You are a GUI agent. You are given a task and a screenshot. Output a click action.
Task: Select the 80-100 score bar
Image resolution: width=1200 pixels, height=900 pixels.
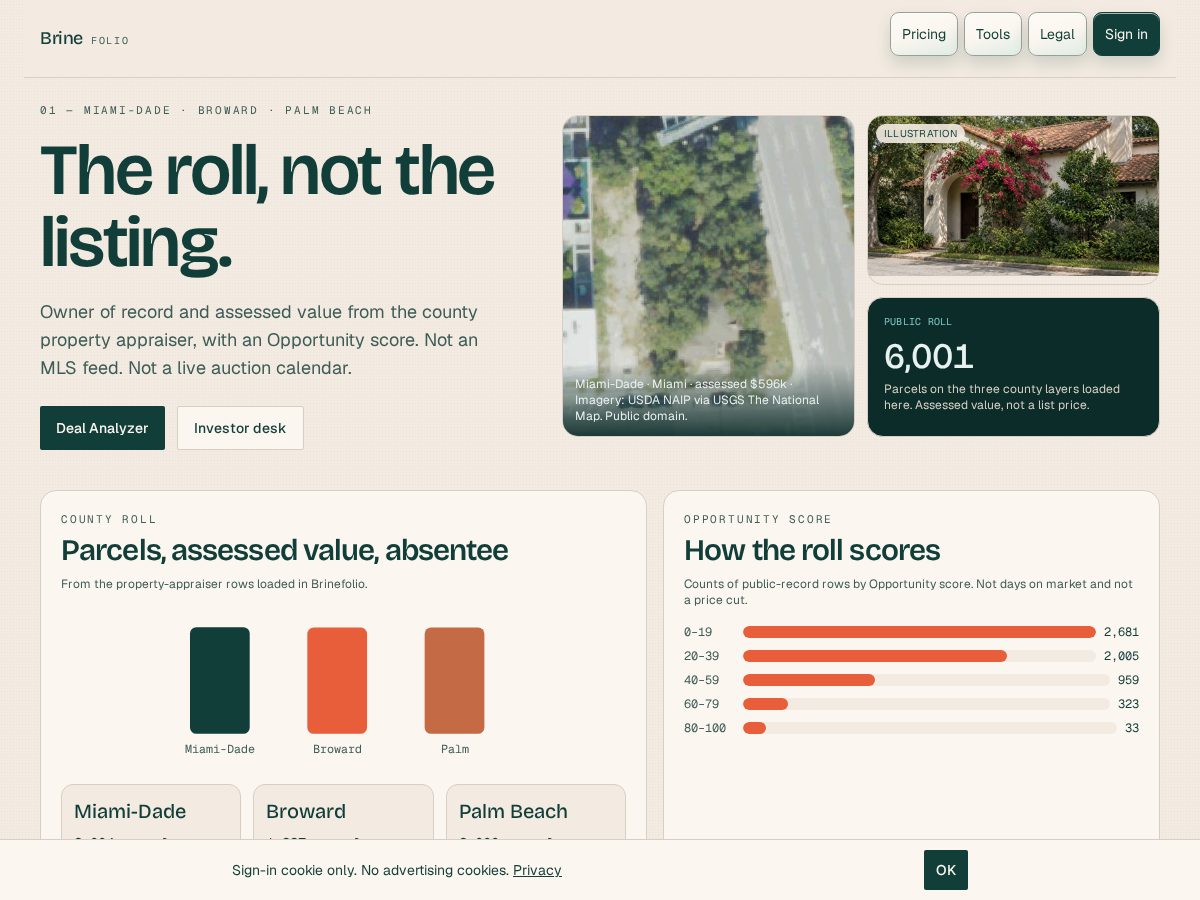929,728
